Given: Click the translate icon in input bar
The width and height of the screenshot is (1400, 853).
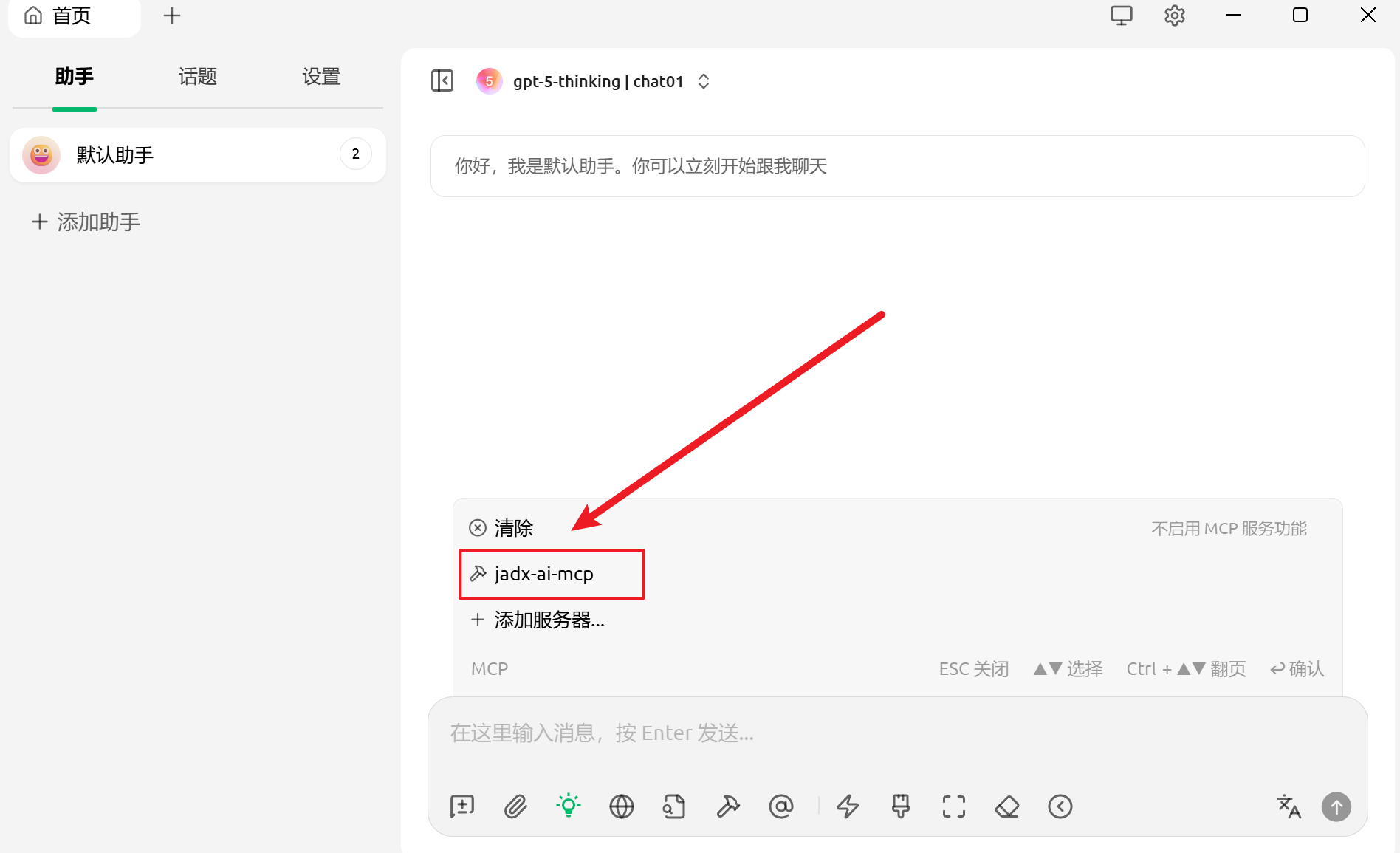Looking at the screenshot, I should 1289,806.
